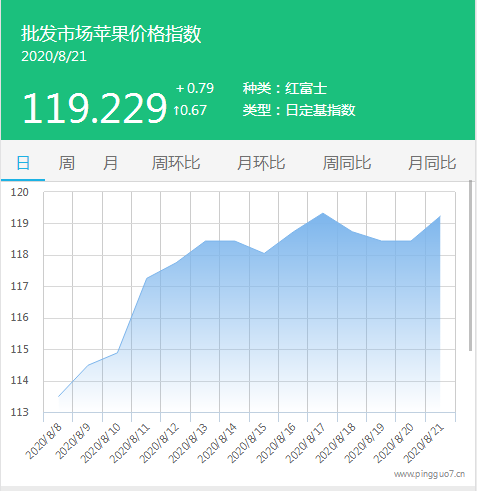Open the 周同比 tab

(347, 163)
